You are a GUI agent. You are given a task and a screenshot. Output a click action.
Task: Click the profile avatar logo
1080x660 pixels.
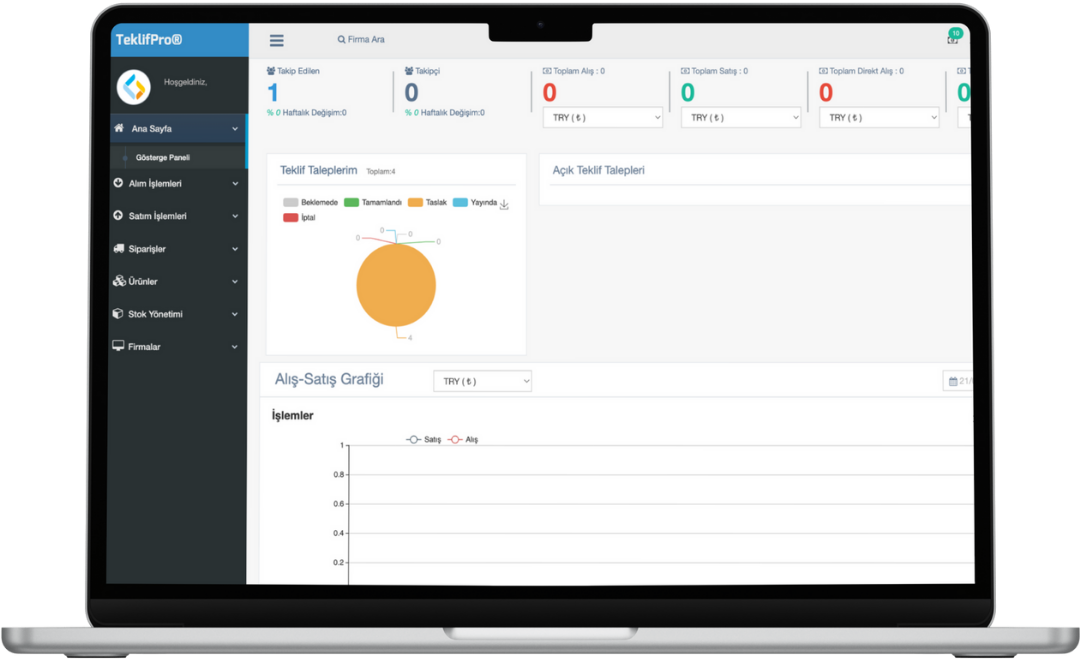pos(134,87)
